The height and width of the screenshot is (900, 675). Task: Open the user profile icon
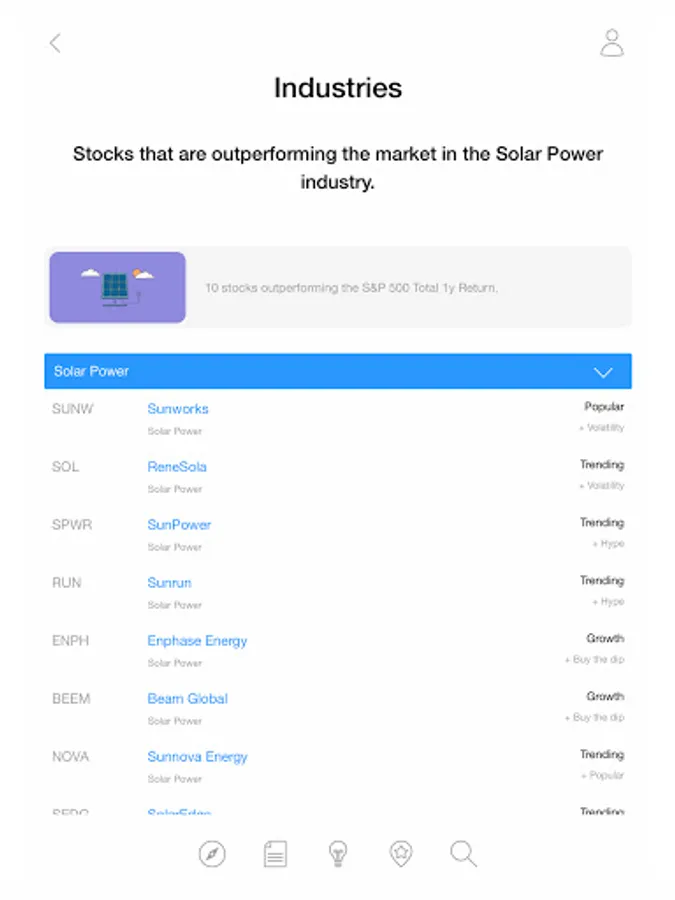612,43
